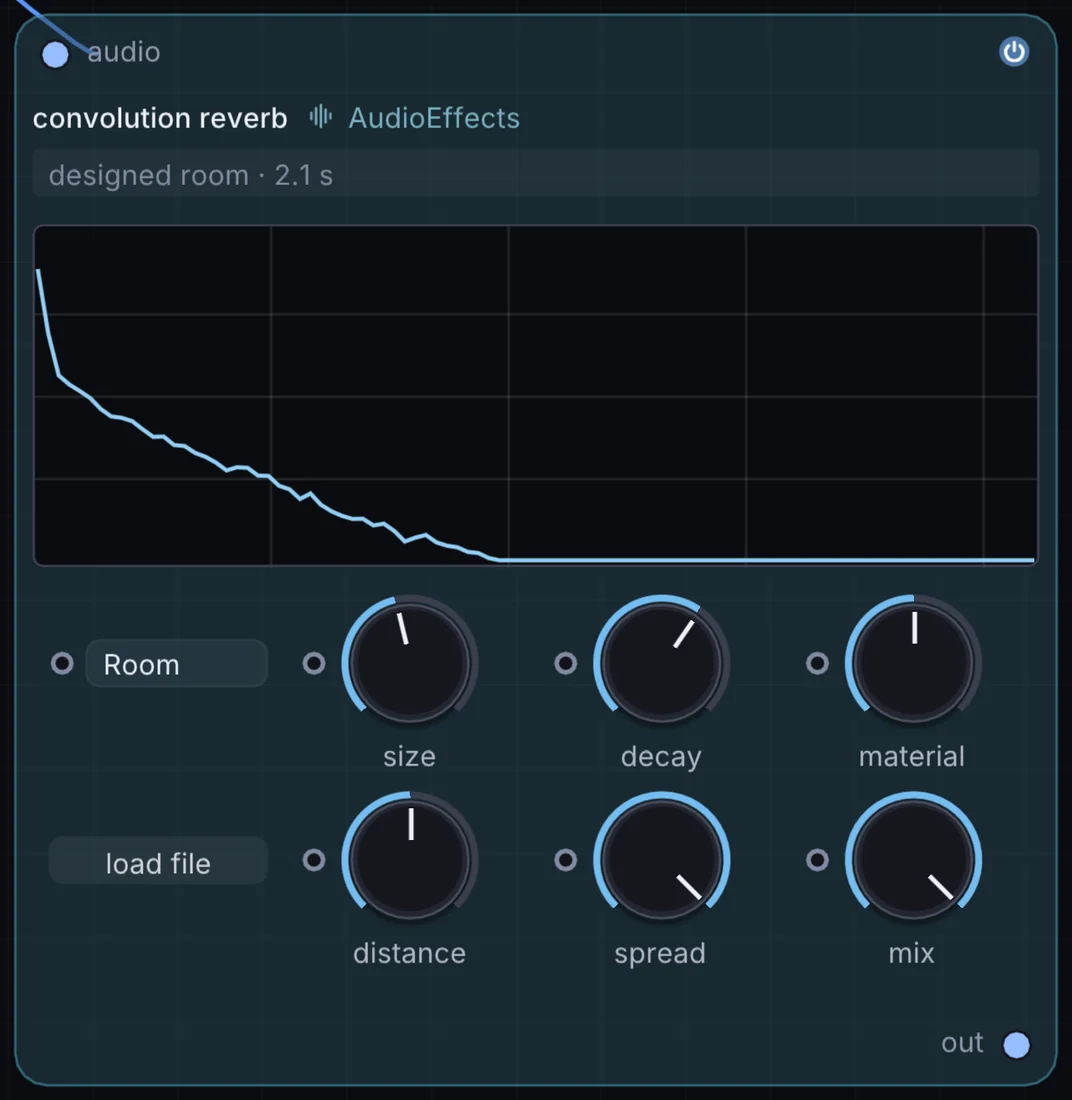Image resolution: width=1072 pixels, height=1100 pixels.
Task: Click the 'material' knob label
Action: coord(912,757)
